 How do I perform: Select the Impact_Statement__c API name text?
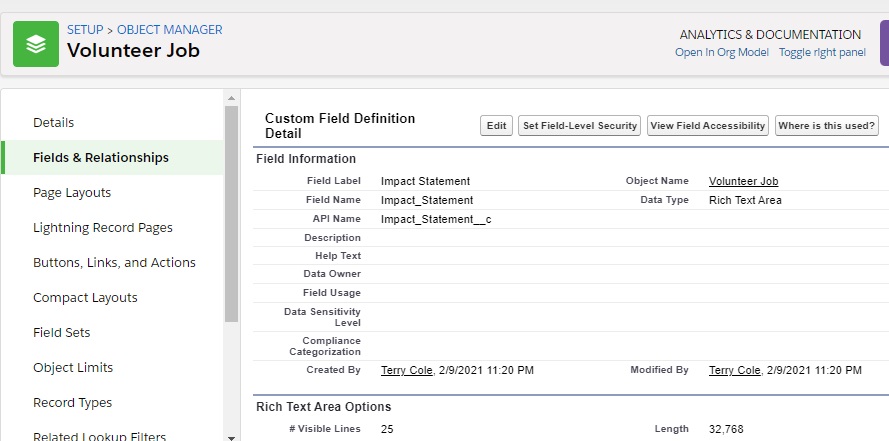[436, 219]
